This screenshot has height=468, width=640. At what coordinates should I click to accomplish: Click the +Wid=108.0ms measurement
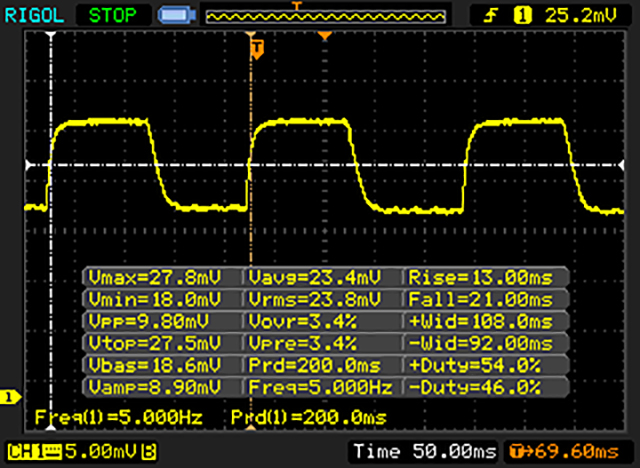tap(480, 322)
